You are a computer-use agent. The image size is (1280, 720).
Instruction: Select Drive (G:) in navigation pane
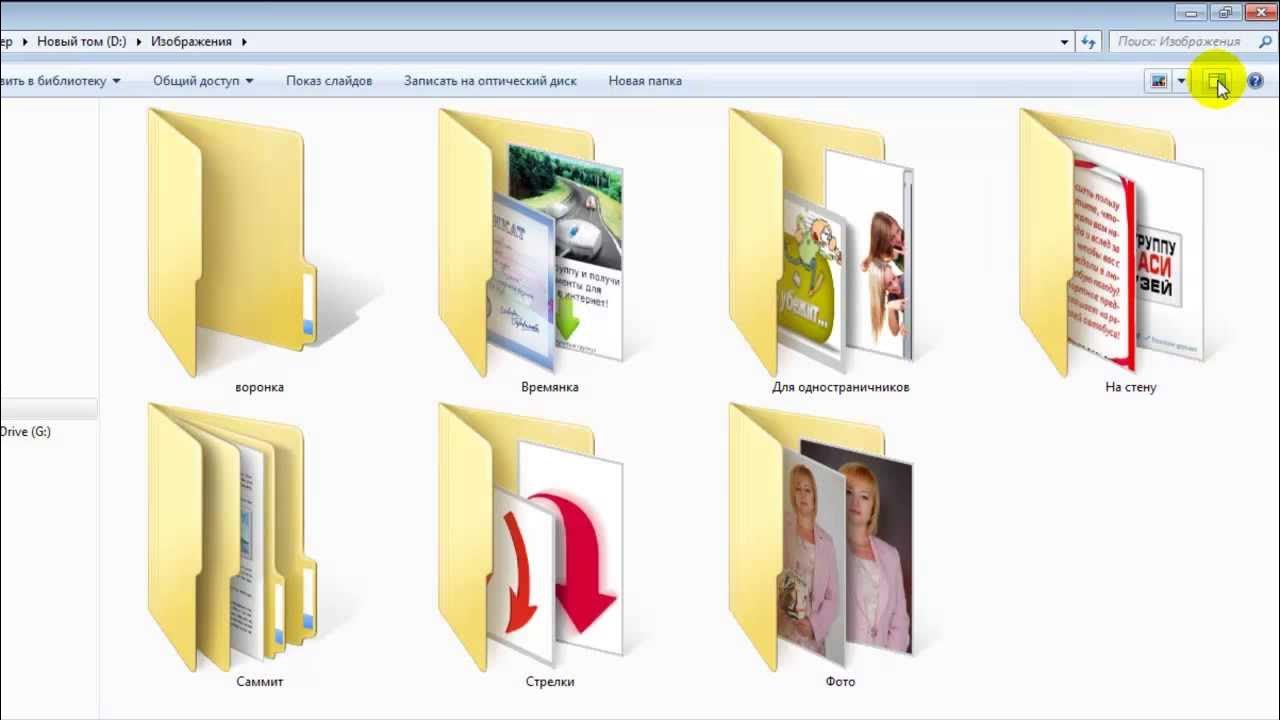26,432
